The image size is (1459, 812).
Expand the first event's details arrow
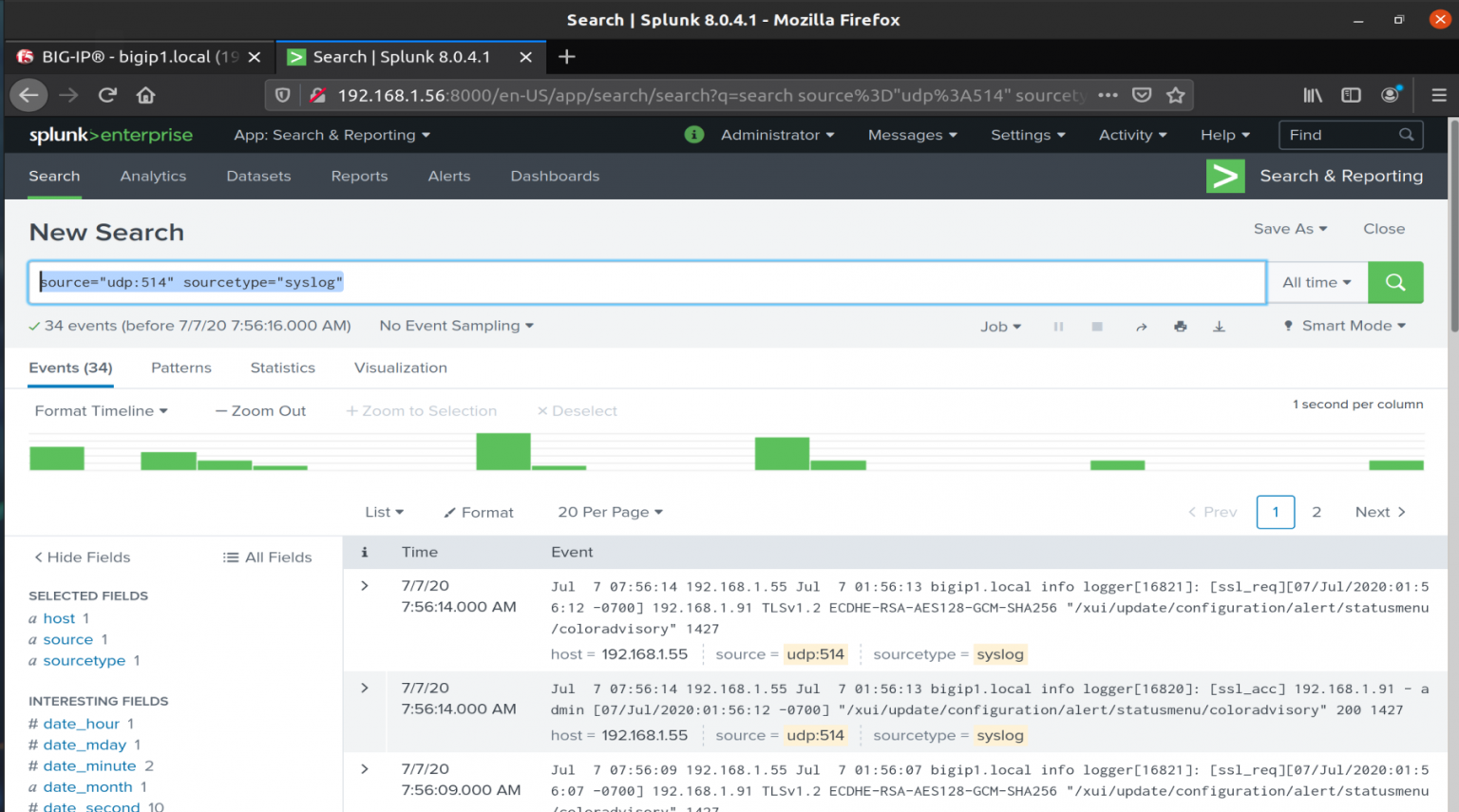point(366,586)
